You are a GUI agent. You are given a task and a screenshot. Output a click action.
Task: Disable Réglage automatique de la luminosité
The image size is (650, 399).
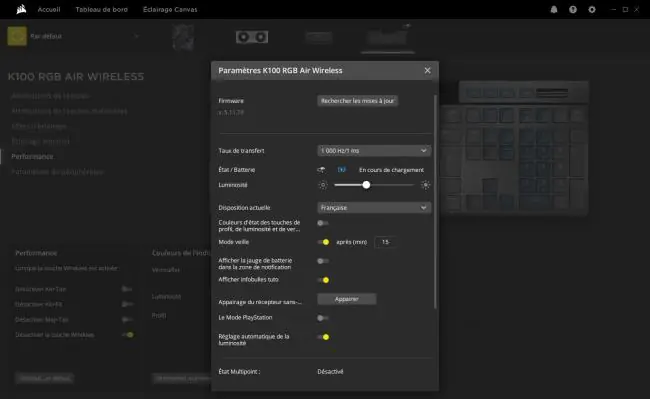coord(323,337)
